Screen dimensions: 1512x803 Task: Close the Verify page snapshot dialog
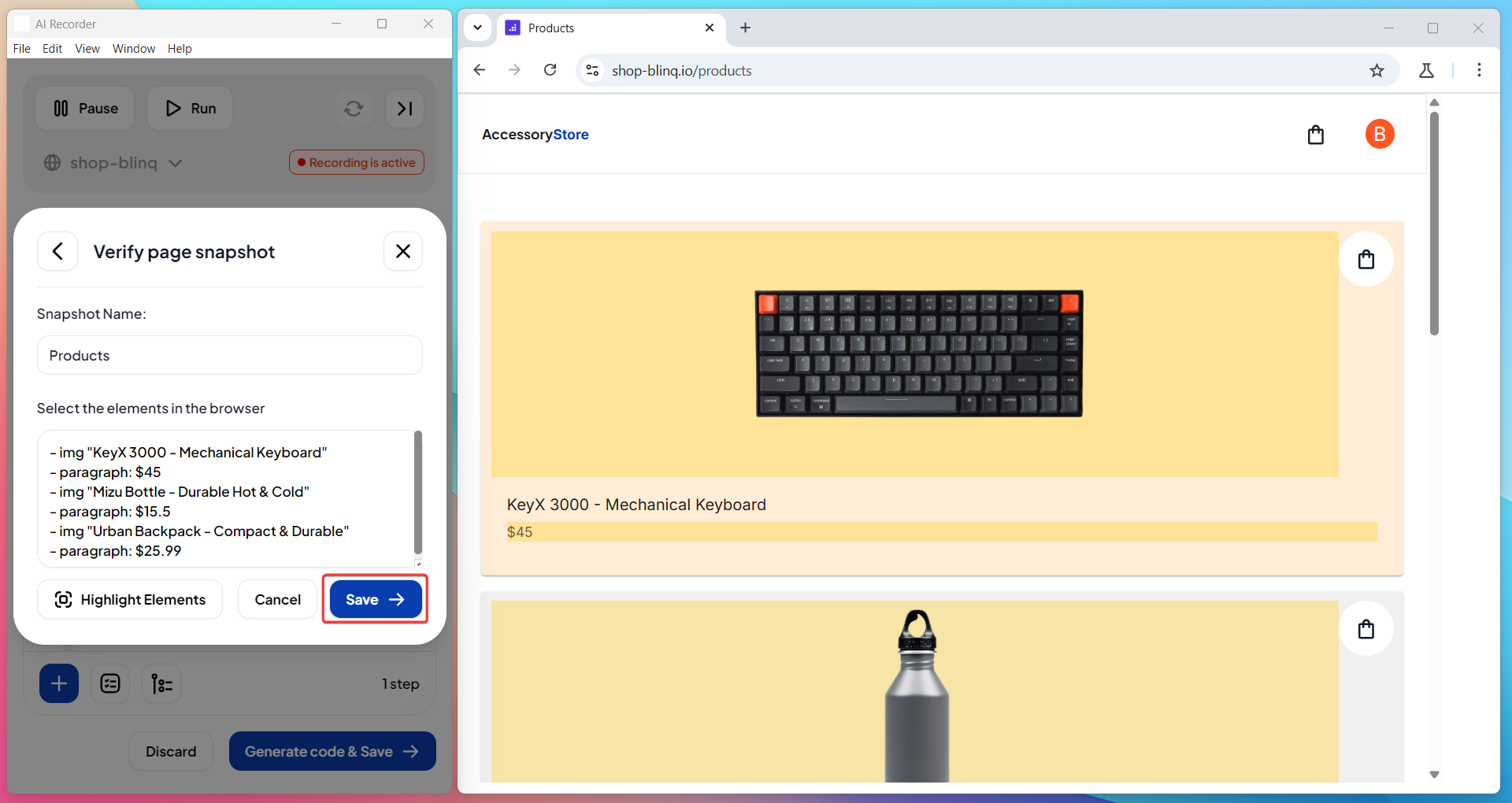click(402, 251)
